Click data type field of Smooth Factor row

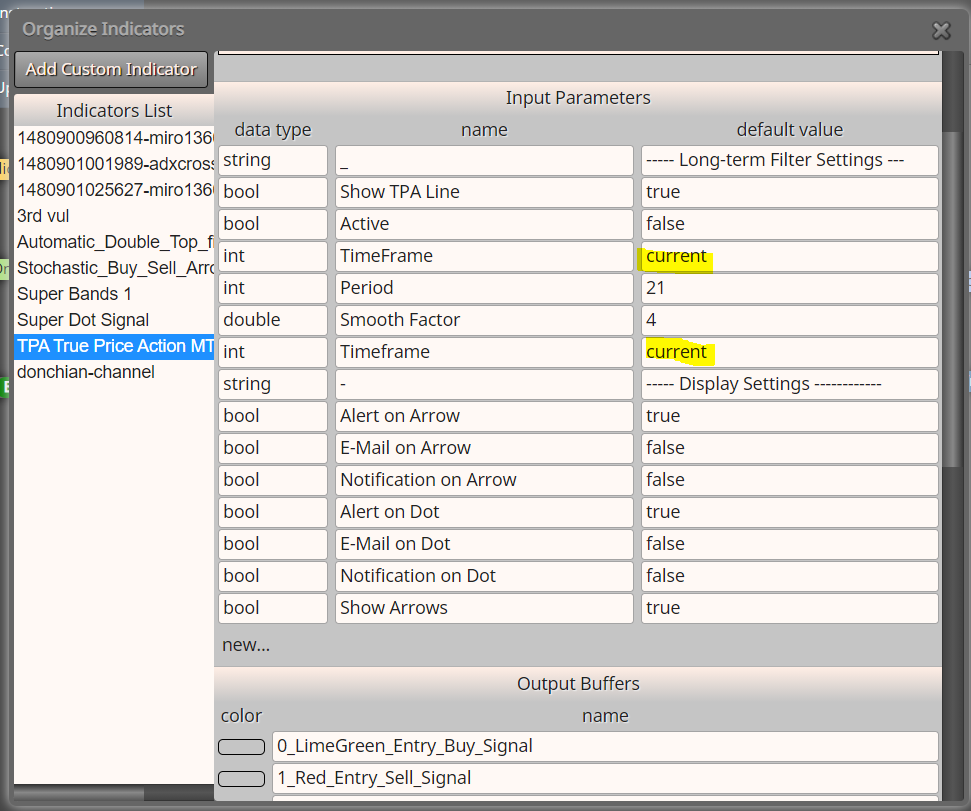[272, 320]
